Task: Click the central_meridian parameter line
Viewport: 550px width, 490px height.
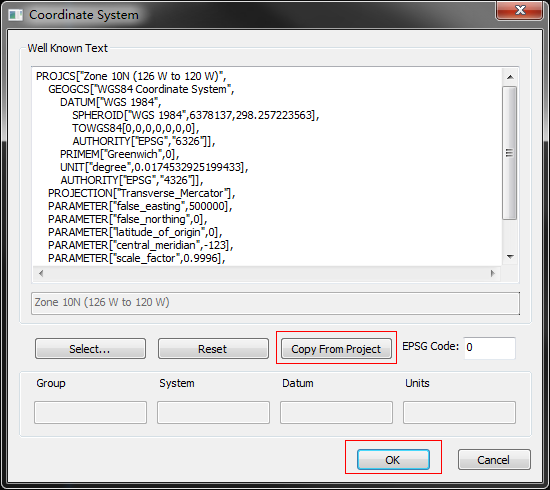Action: (141, 245)
